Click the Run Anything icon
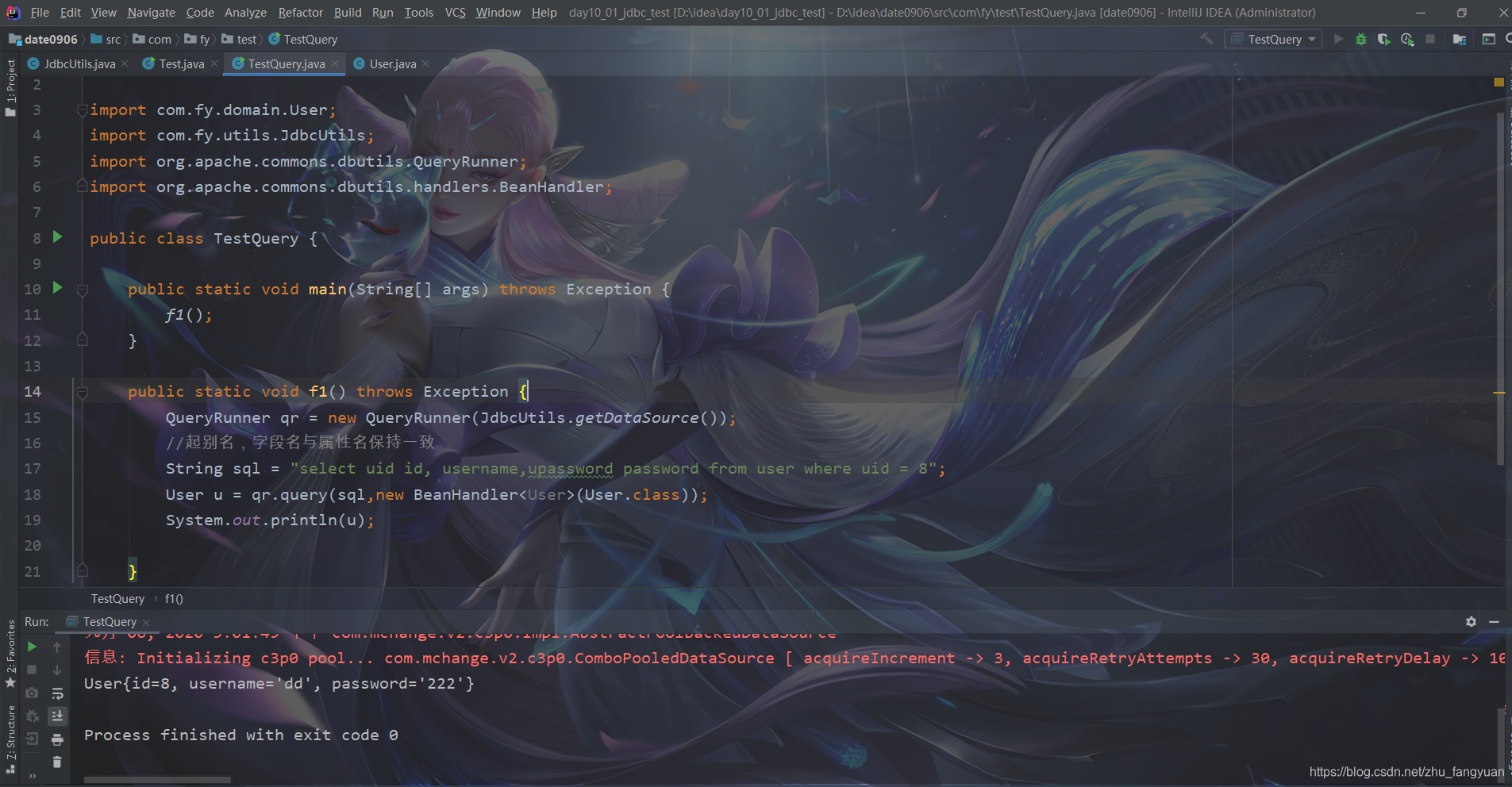The width and height of the screenshot is (1512, 787). [x=1489, y=39]
